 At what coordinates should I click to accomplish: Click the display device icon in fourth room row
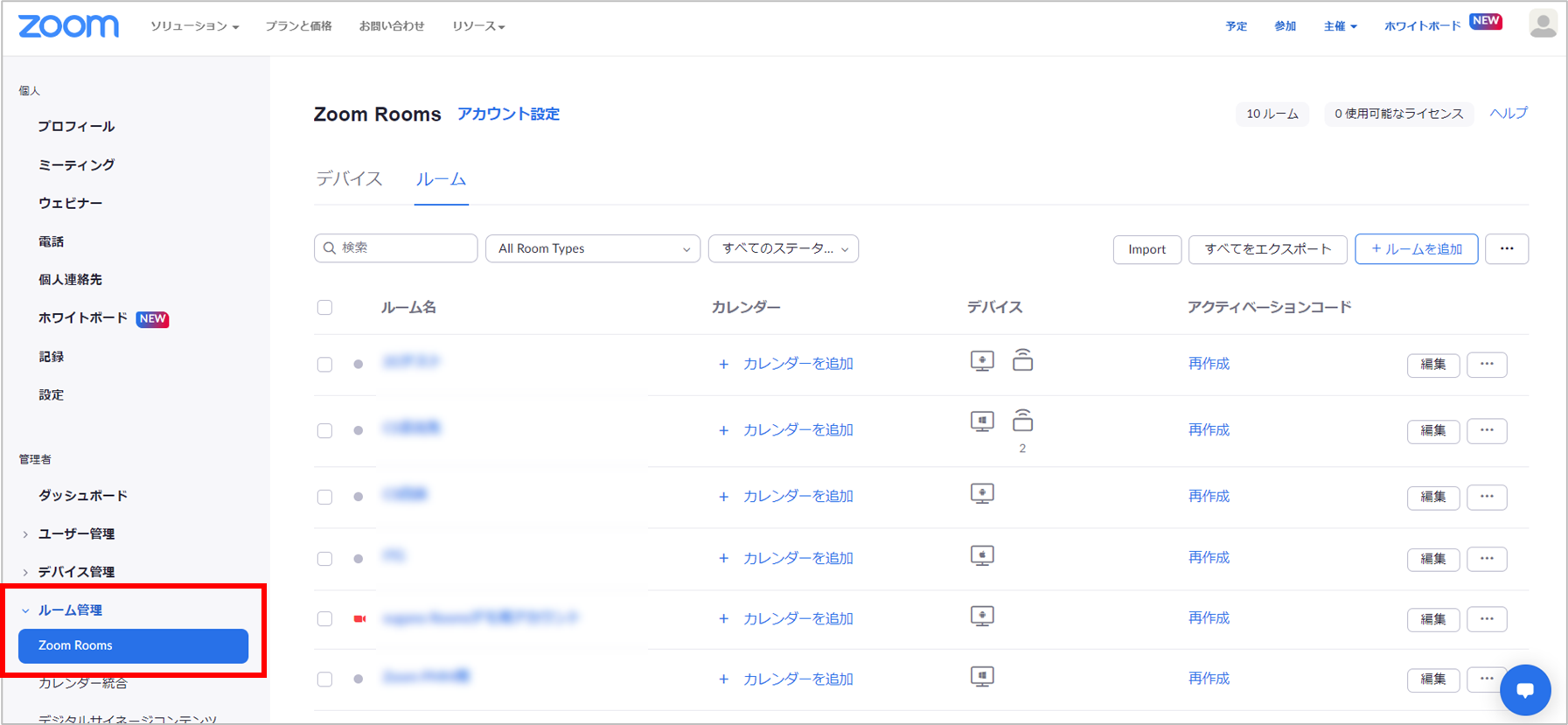point(982,555)
